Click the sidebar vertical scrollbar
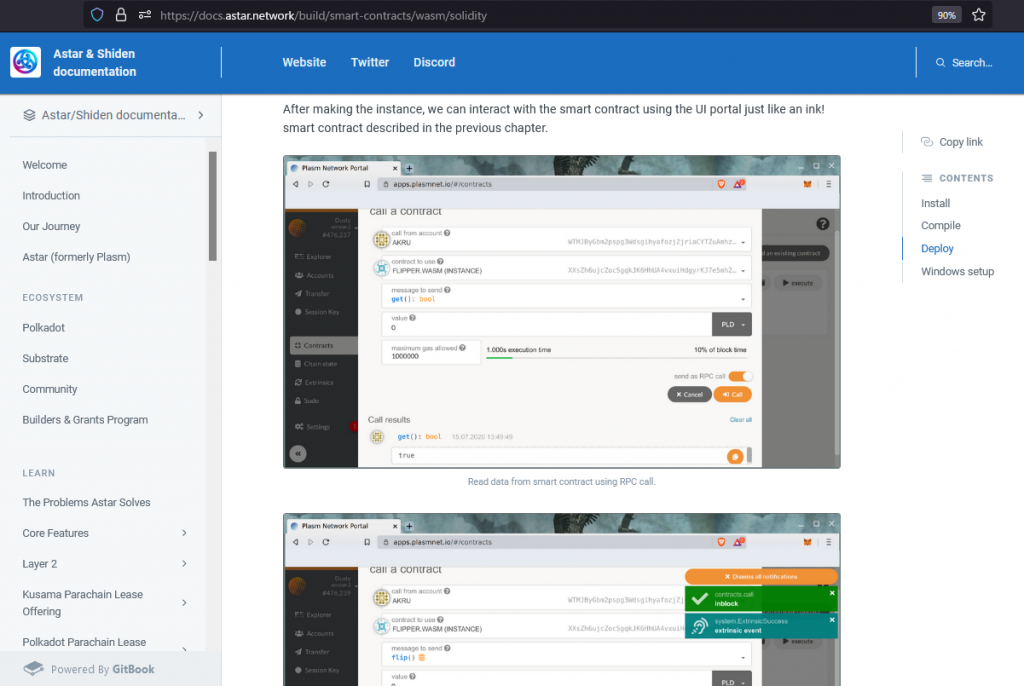 [212, 205]
